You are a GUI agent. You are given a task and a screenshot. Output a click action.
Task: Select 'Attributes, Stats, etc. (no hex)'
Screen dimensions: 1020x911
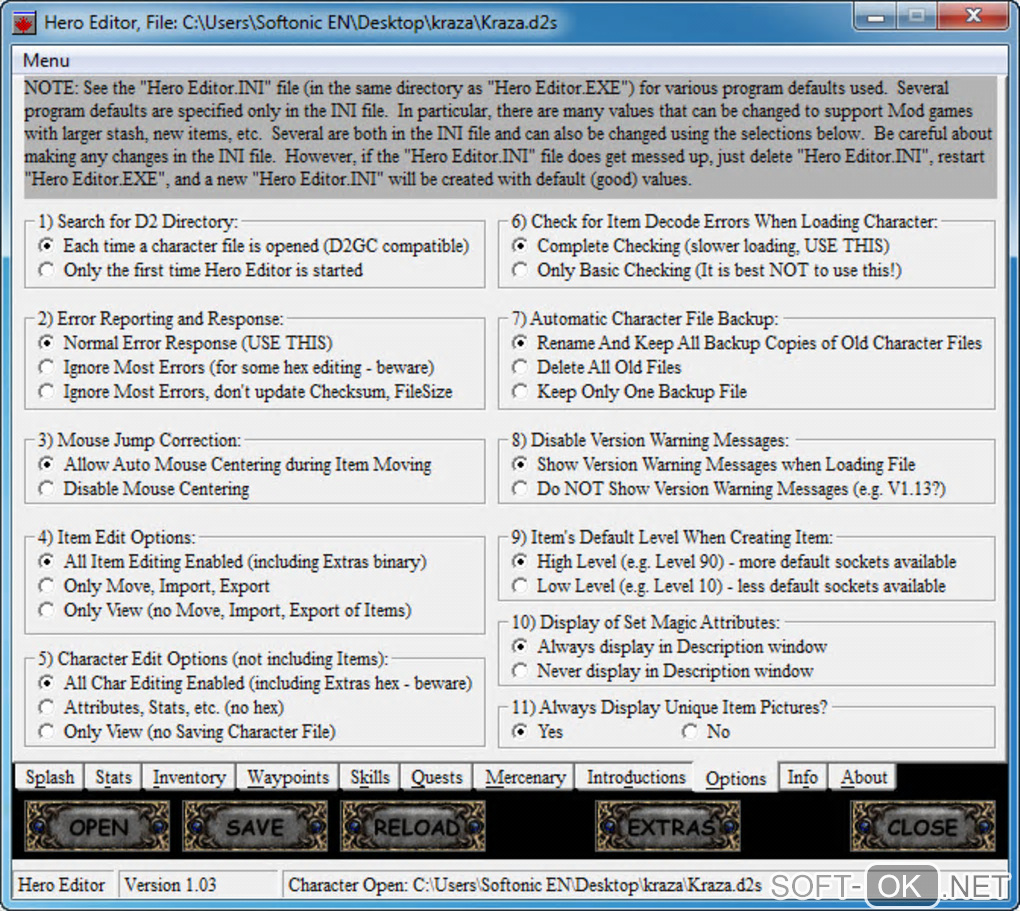coord(161,707)
